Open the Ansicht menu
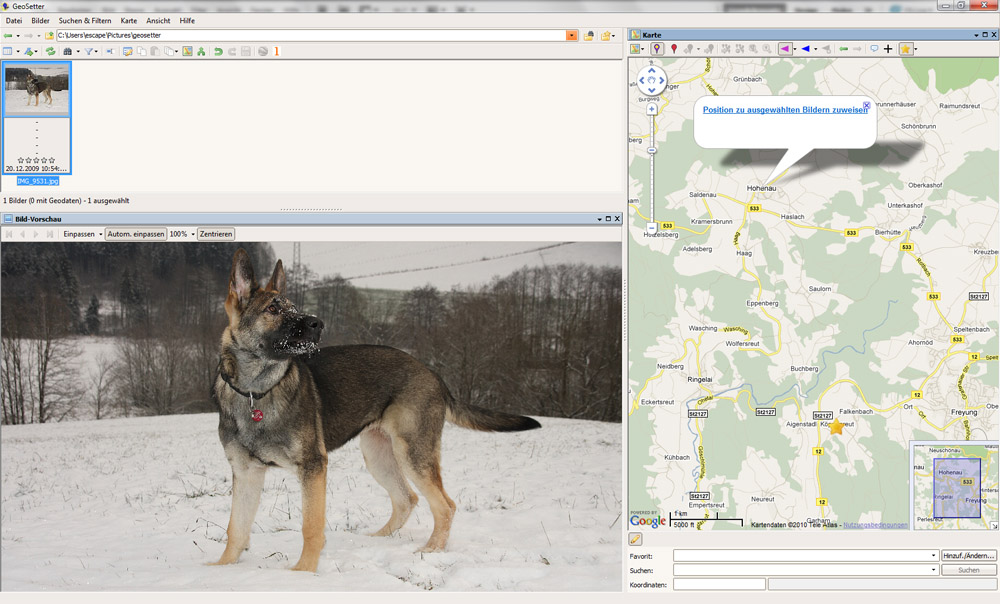 pyautogui.click(x=158, y=21)
